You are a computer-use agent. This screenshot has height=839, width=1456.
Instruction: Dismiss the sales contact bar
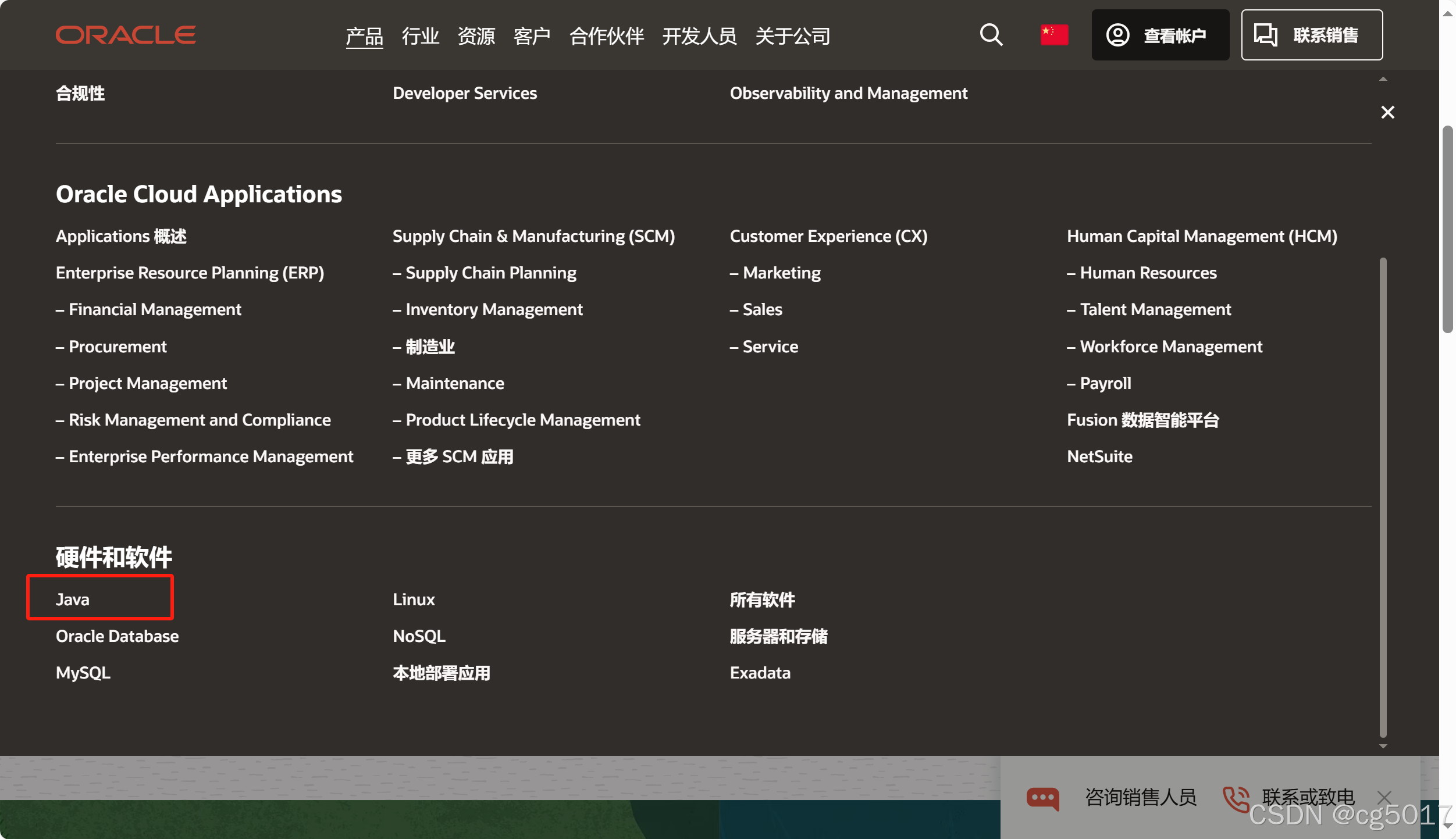1384,797
